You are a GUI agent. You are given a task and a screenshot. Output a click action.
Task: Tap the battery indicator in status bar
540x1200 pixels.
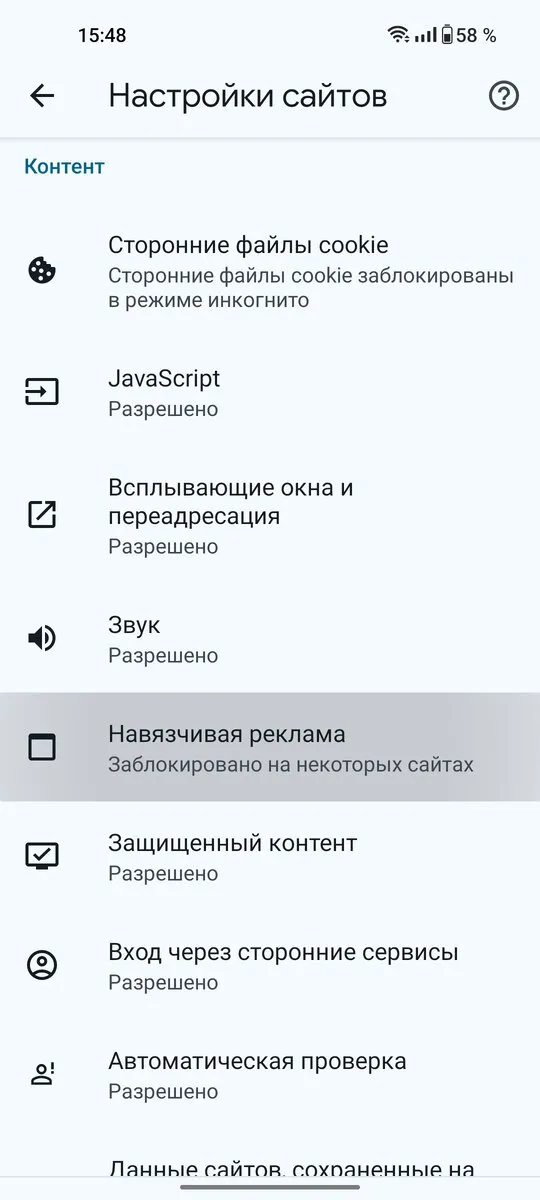tap(447, 35)
